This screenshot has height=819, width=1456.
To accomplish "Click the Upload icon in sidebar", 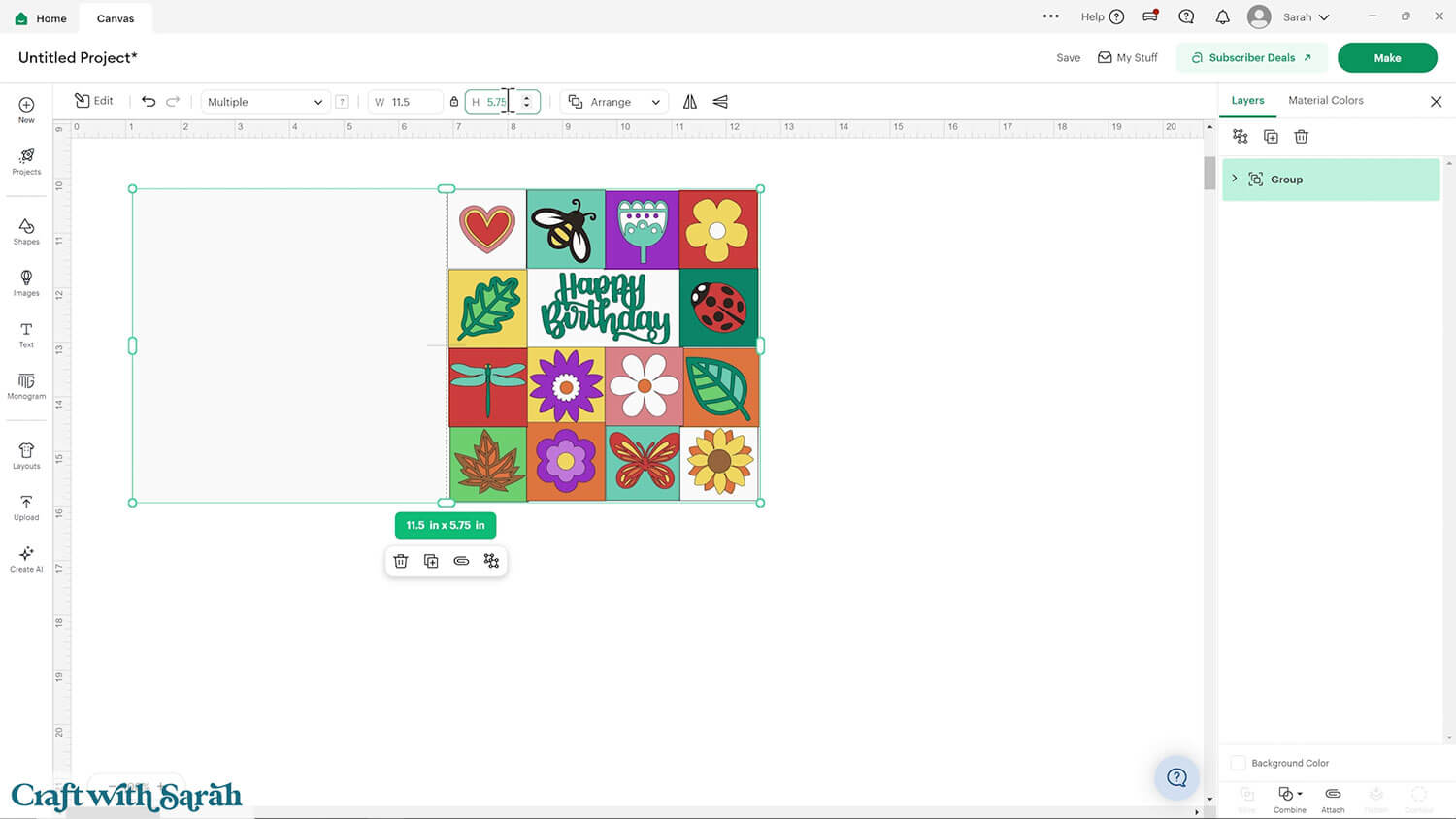I will click(x=26, y=507).
